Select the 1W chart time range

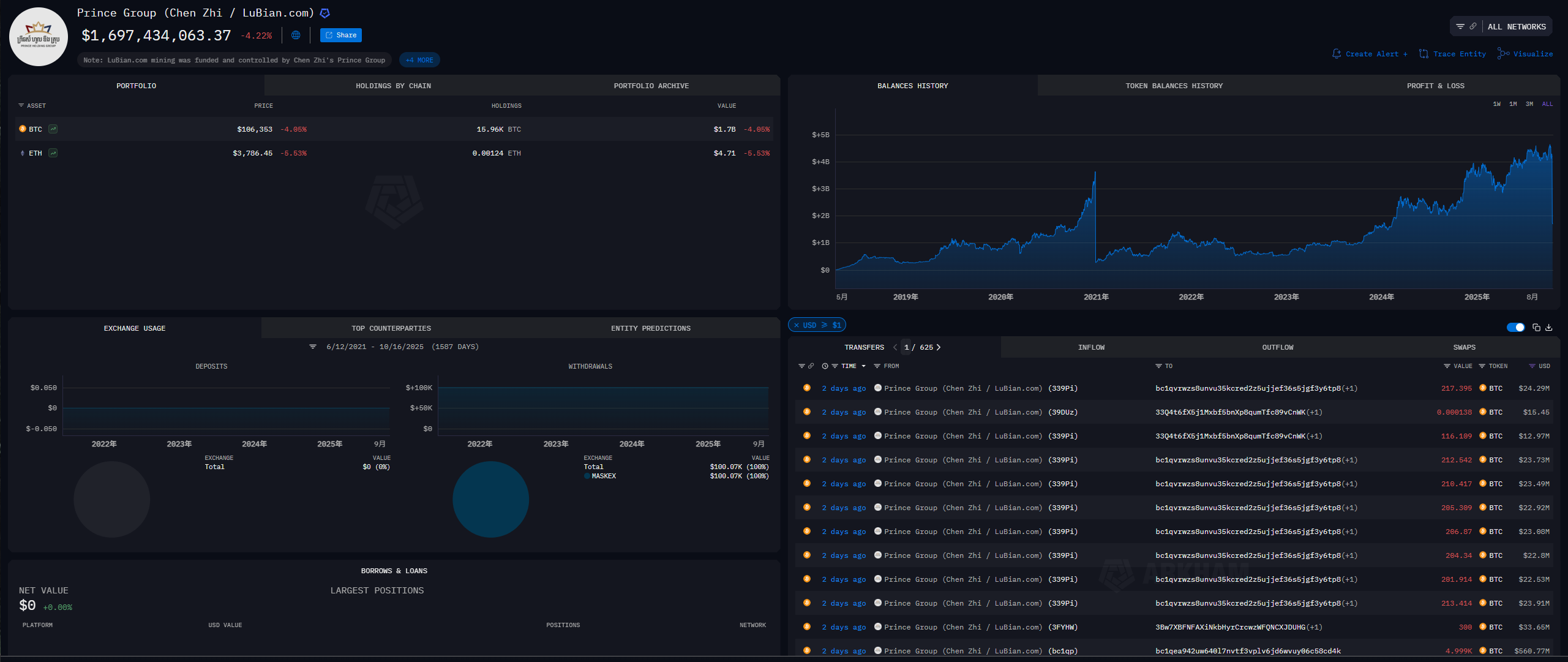pos(1496,104)
